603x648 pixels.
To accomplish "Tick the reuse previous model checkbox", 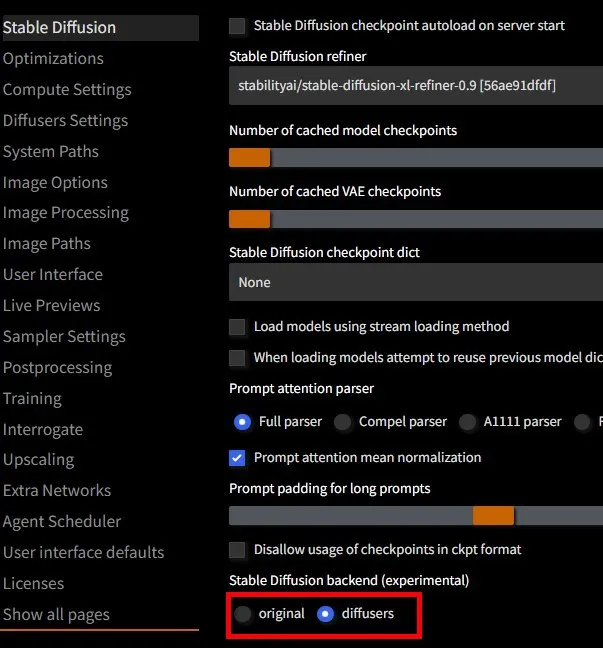I will 237,358.
